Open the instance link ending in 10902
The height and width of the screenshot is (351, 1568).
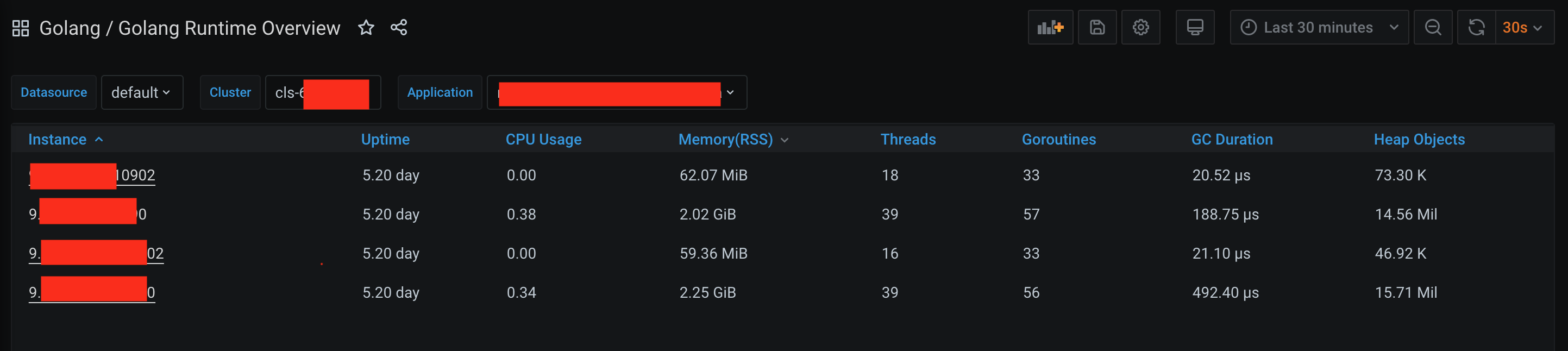(x=135, y=176)
